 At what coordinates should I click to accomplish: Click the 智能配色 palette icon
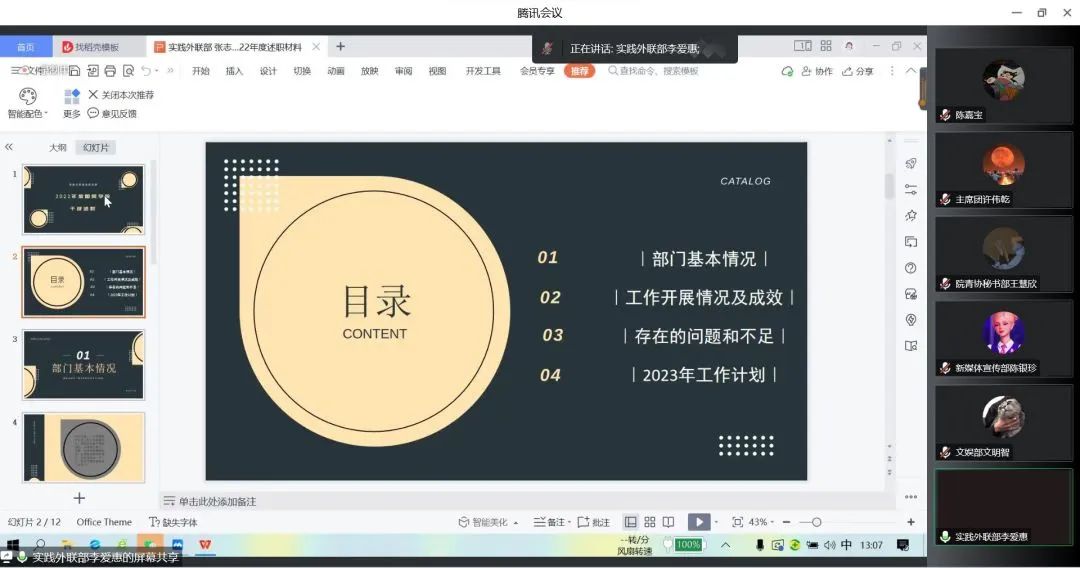(x=27, y=96)
